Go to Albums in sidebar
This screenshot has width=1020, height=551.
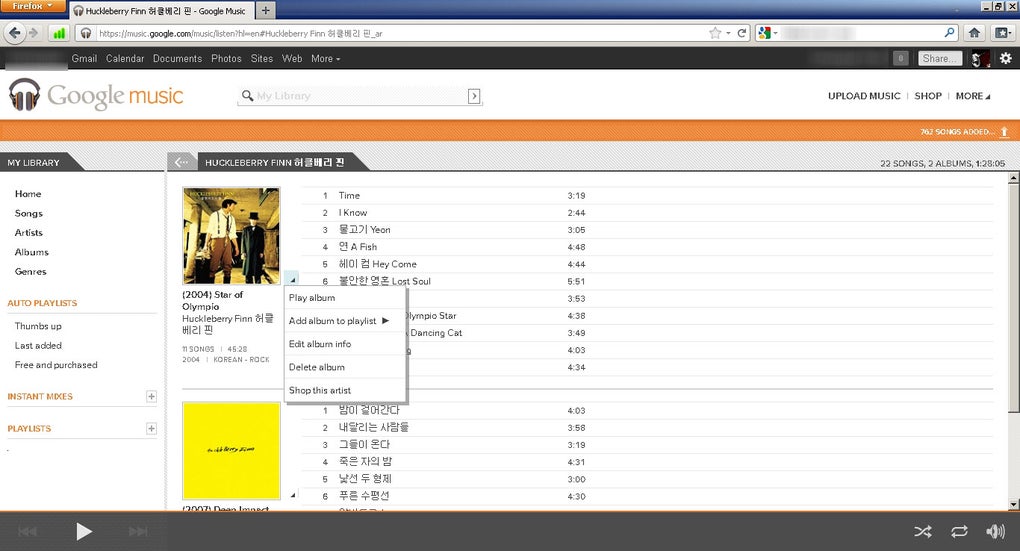(31, 252)
